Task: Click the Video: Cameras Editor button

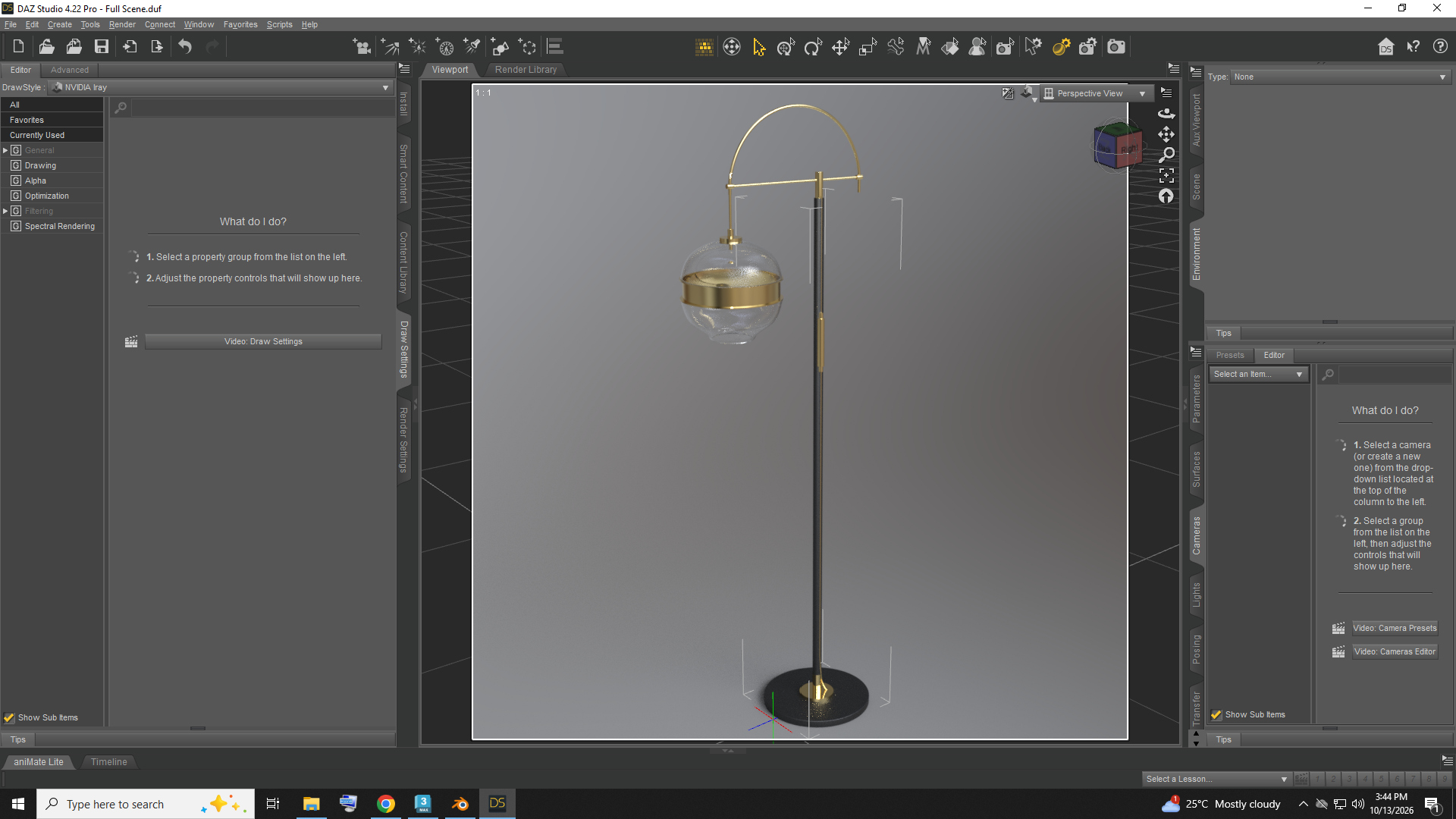Action: pos(1395,651)
